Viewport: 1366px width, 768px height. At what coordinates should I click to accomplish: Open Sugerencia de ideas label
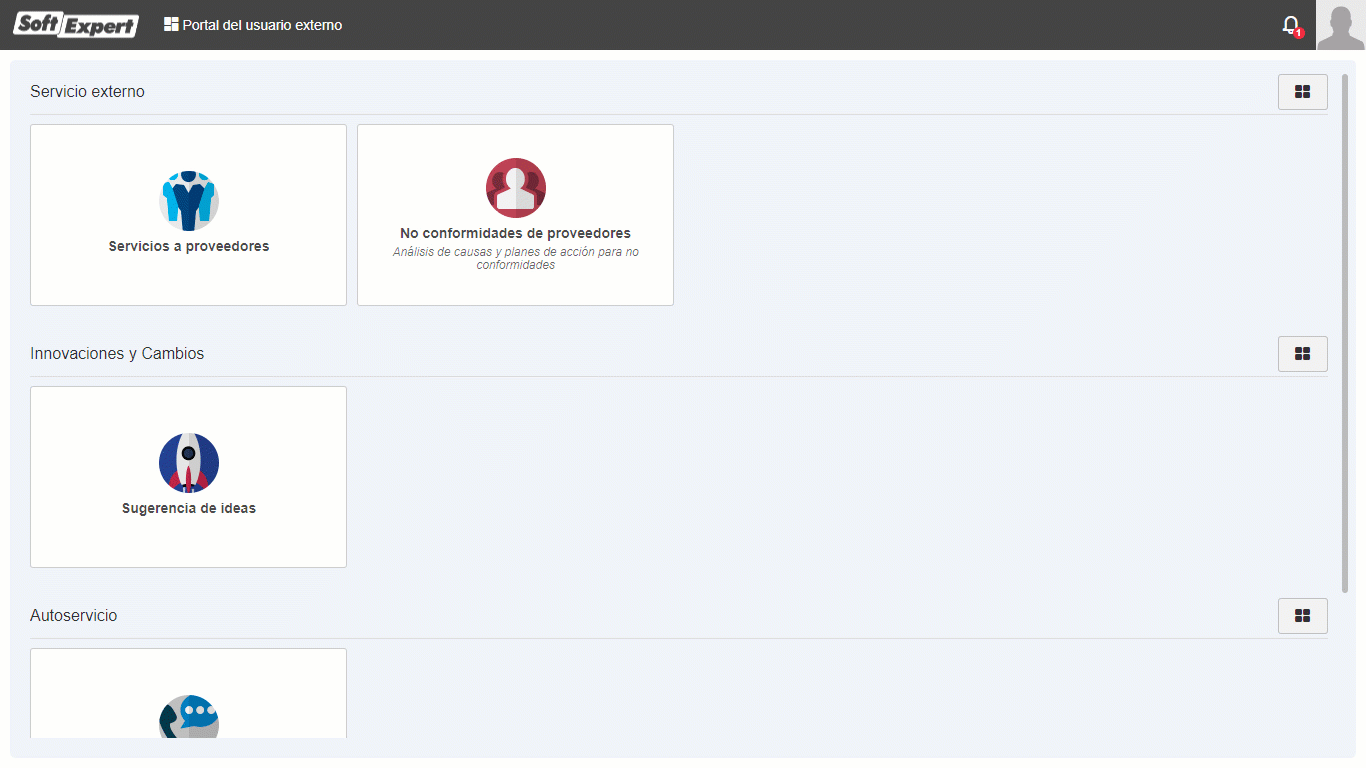[189, 508]
